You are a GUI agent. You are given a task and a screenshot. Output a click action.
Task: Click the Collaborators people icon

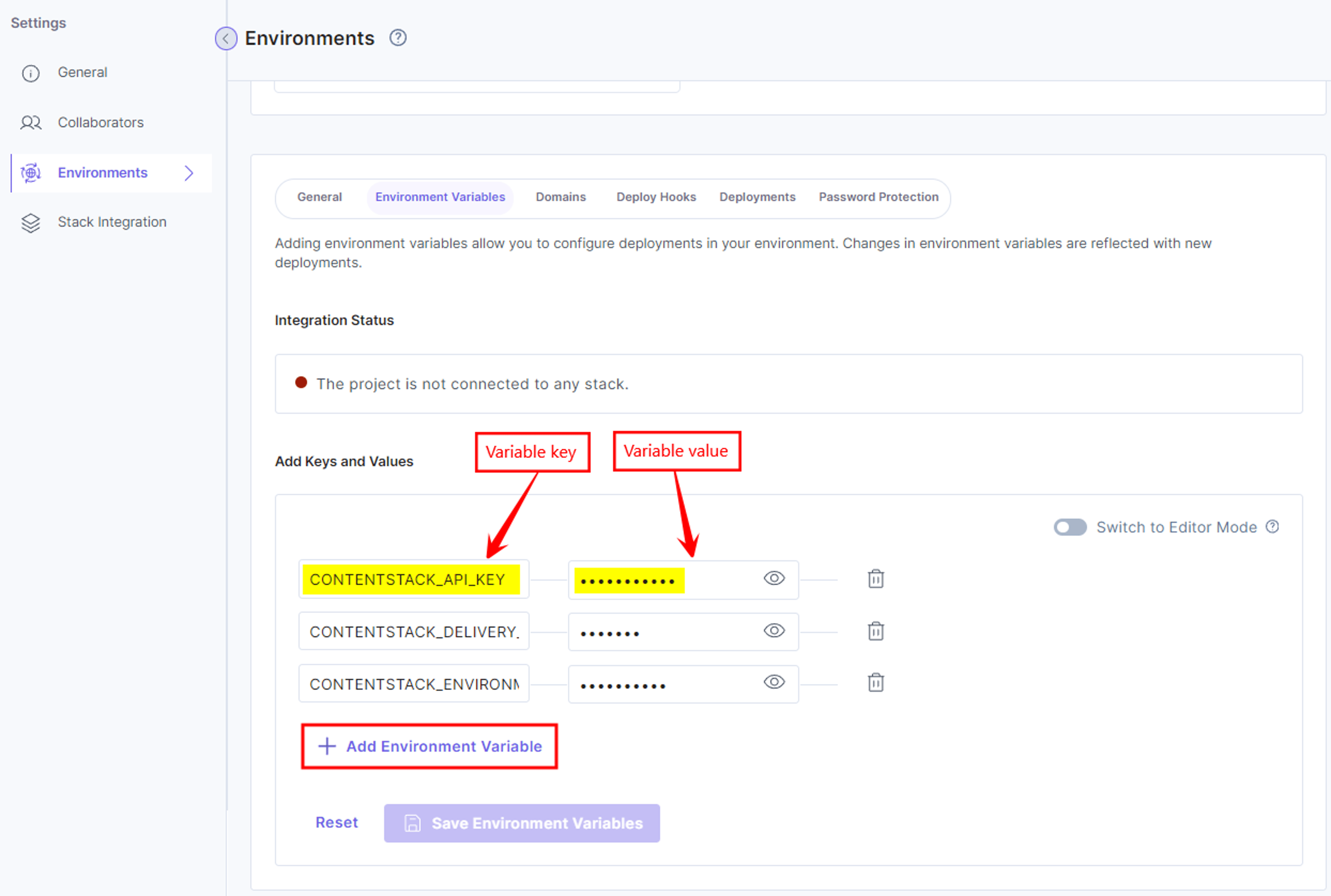pos(31,123)
